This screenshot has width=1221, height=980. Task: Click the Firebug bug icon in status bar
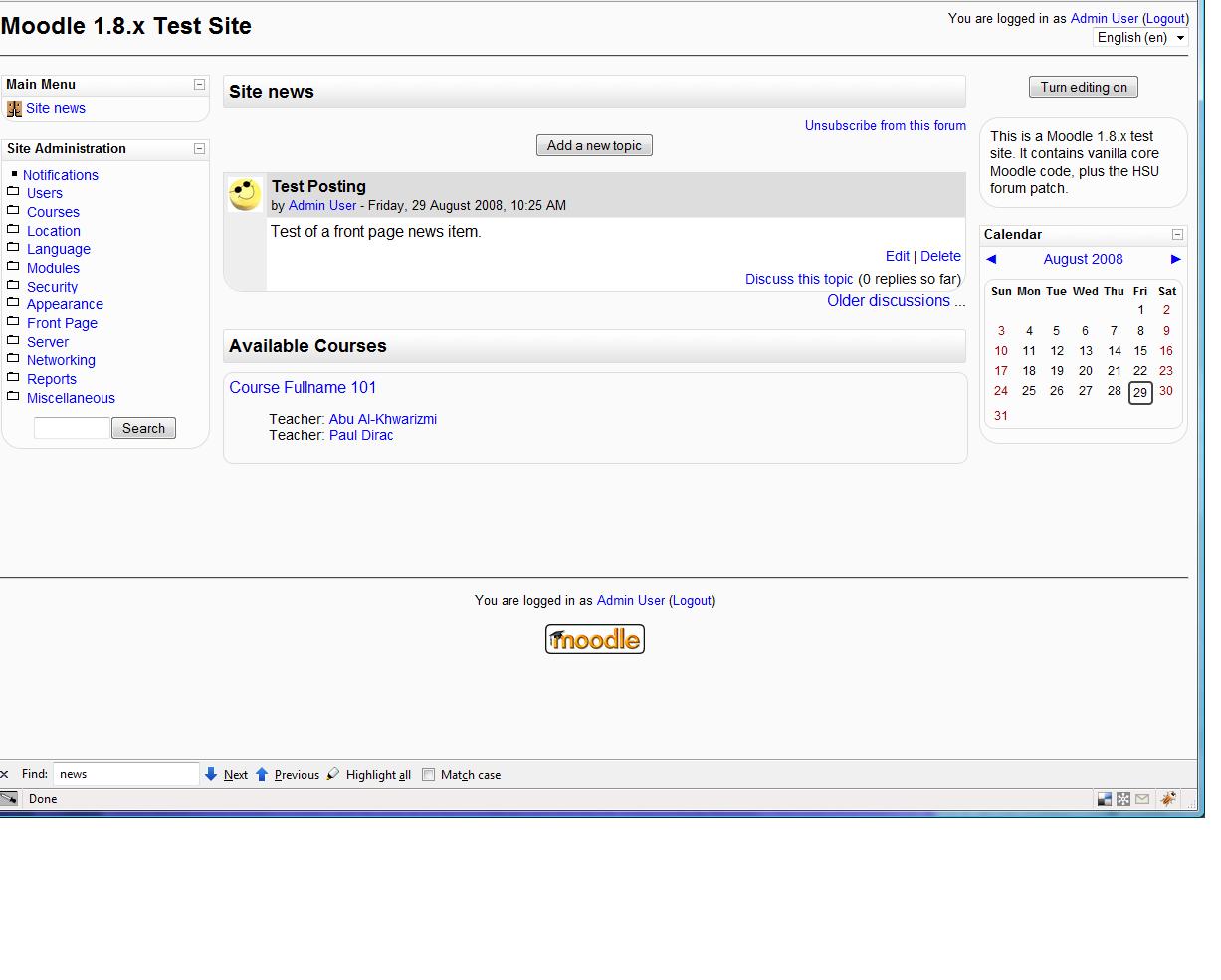tap(1168, 798)
